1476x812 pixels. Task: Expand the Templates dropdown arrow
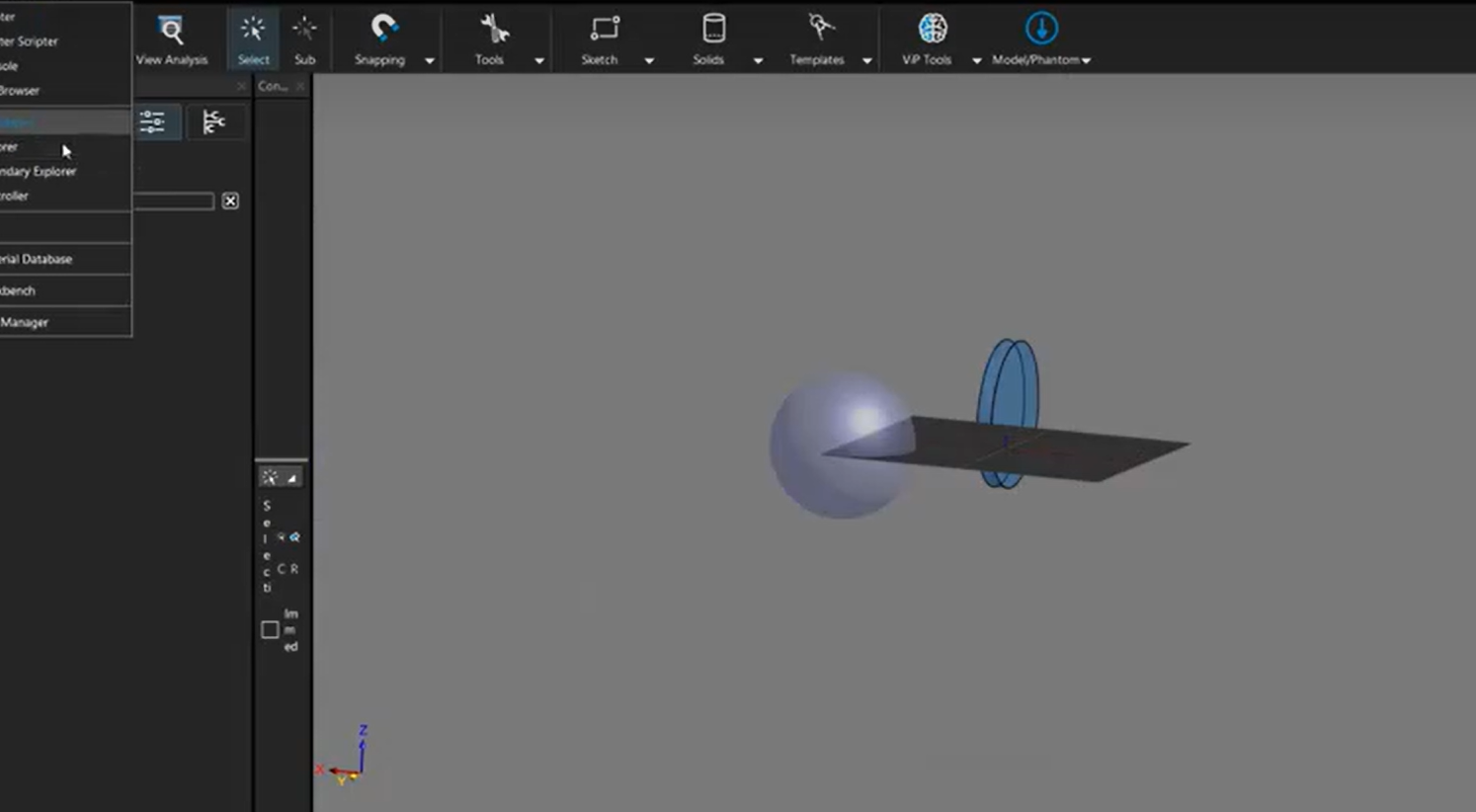tap(866, 60)
